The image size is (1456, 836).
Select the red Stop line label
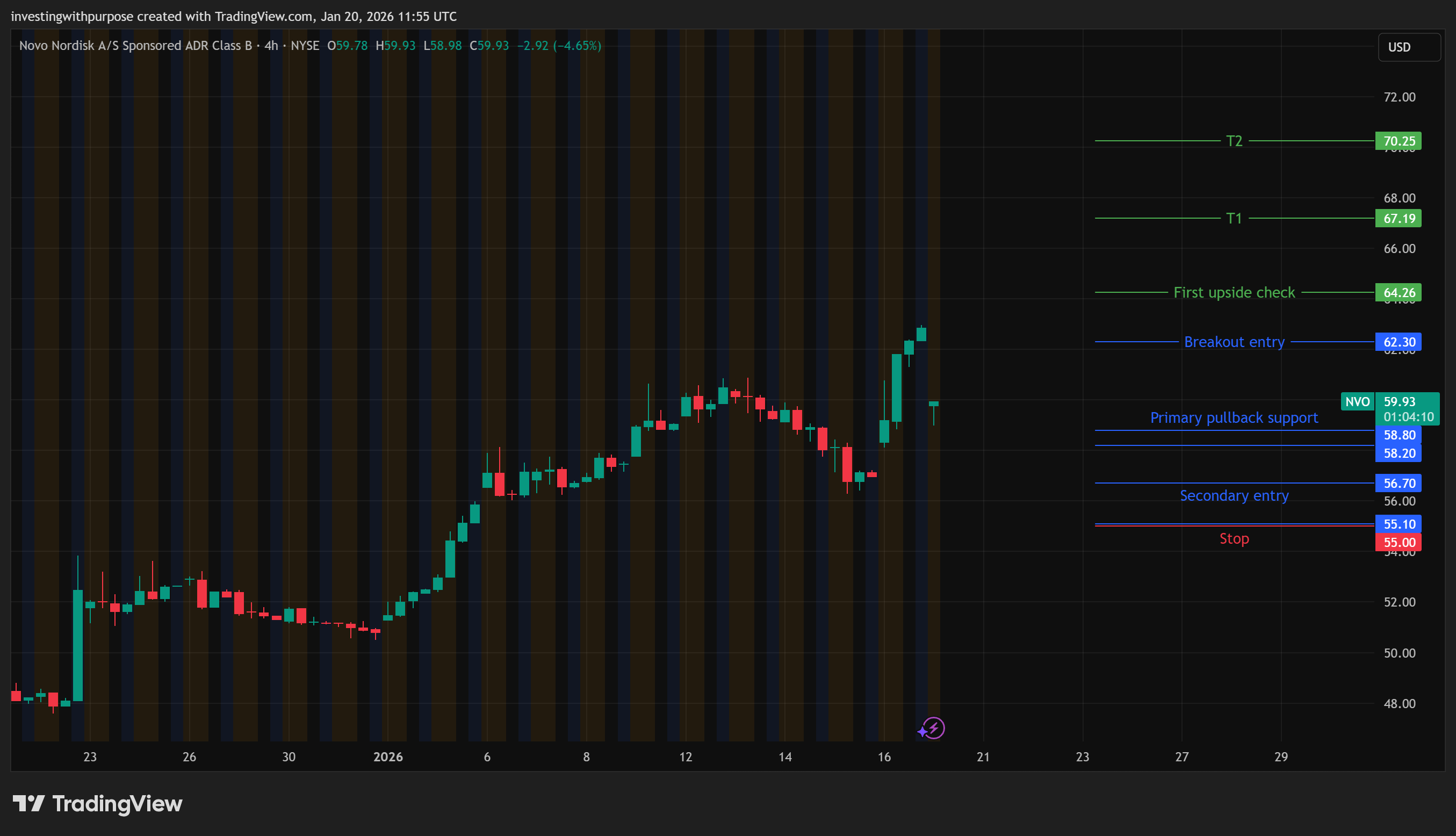click(x=1234, y=538)
